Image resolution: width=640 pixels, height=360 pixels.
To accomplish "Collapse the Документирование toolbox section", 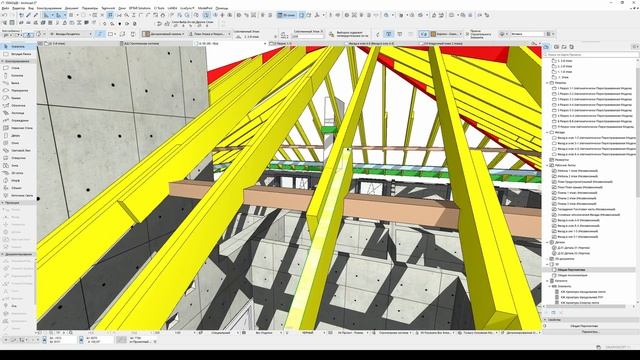I will (3, 254).
